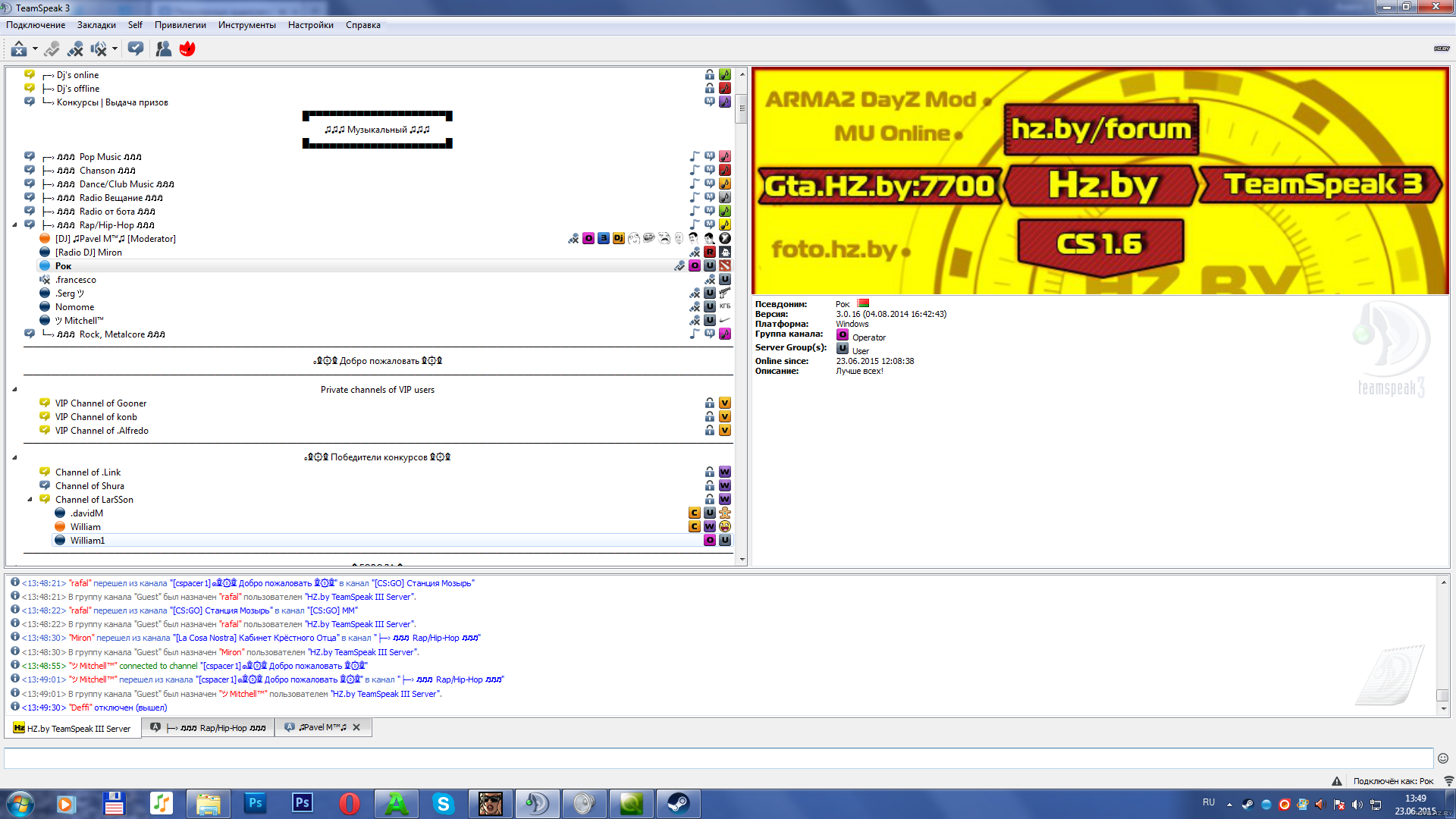Screen dimensions: 1456x819
Task: Open the dropdown arrow beside connect icon
Action: coord(35,49)
